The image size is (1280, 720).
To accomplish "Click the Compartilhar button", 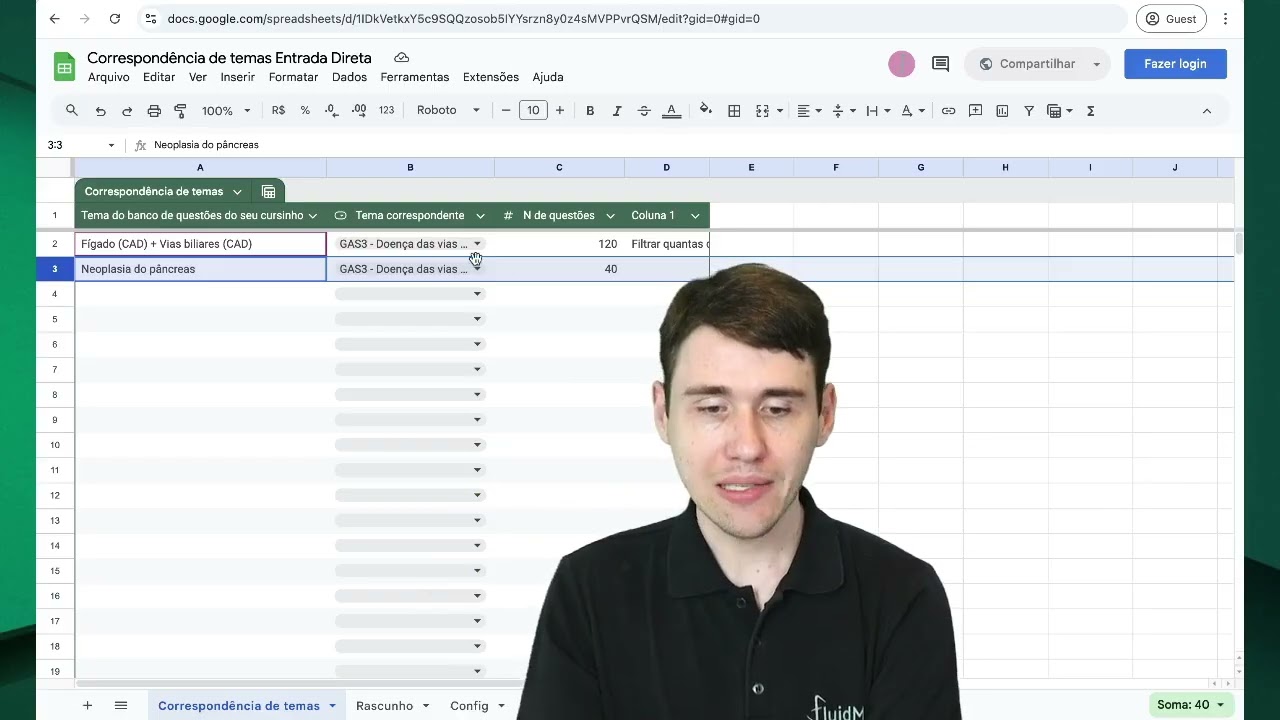I will pos(1037,64).
